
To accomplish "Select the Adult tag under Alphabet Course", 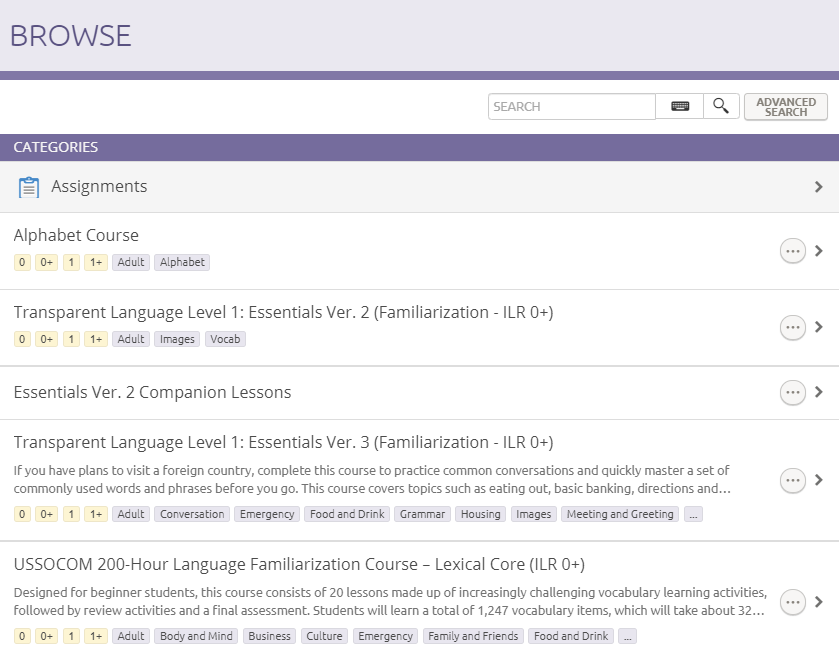I will 130,262.
